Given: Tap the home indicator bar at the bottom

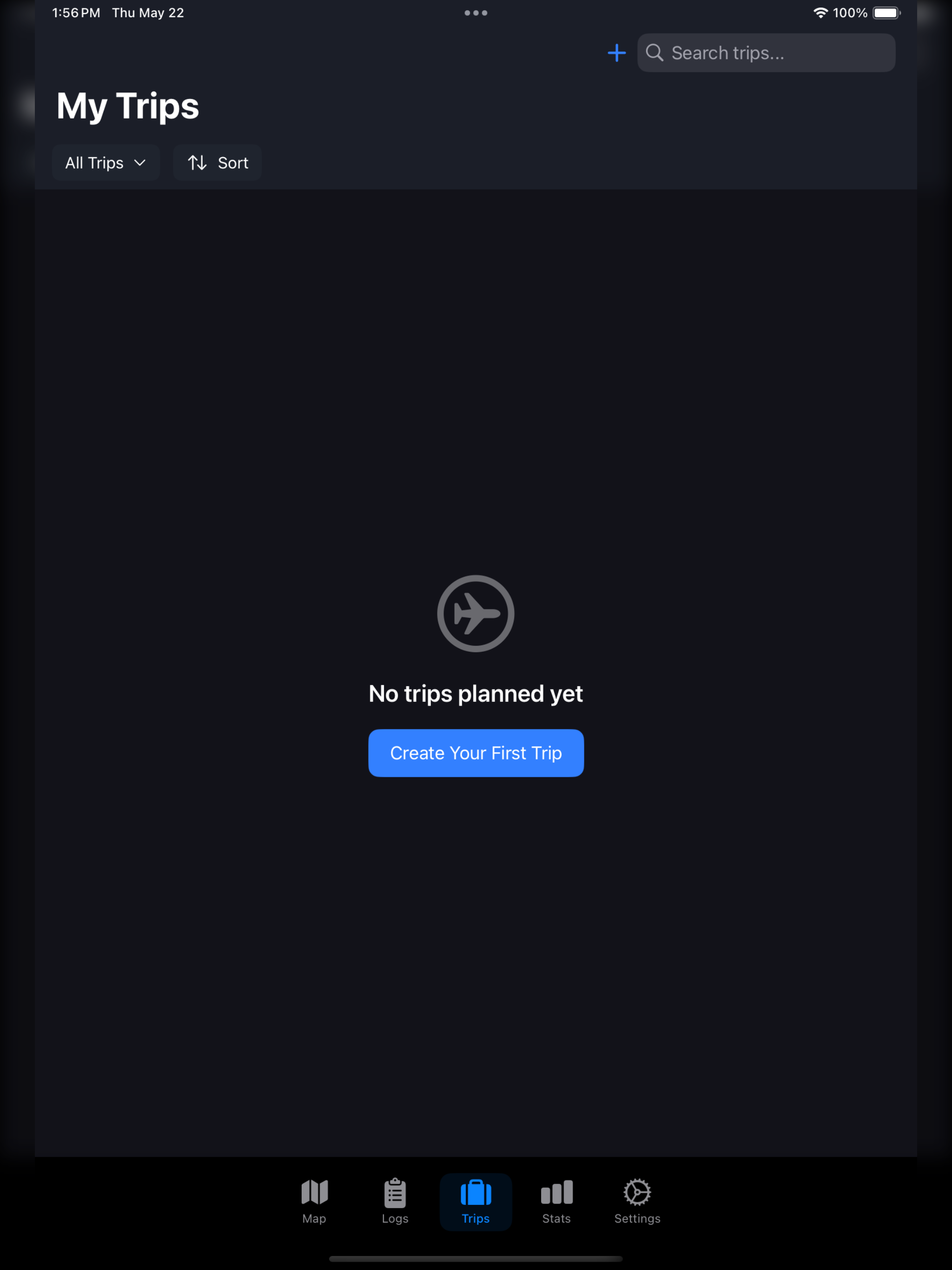Looking at the screenshot, I should tap(476, 1258).
